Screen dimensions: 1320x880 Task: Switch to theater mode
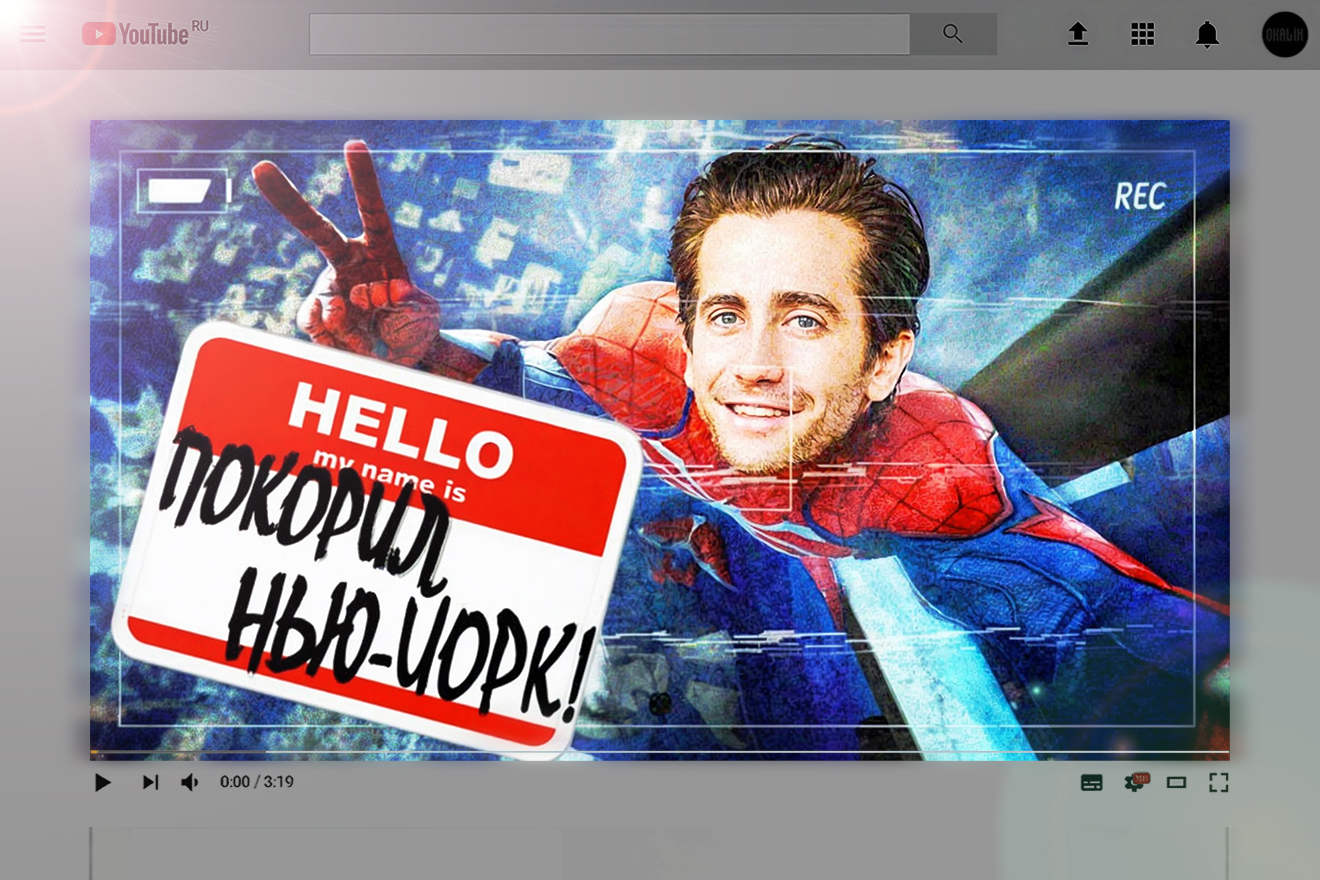tap(1177, 783)
